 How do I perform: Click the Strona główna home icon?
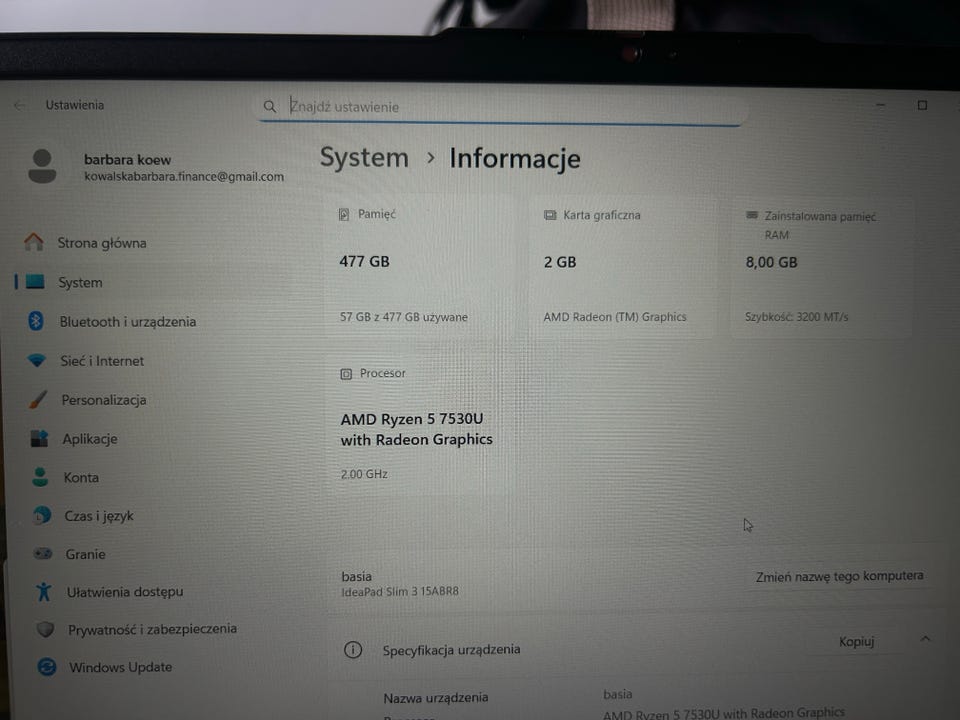(x=34, y=242)
